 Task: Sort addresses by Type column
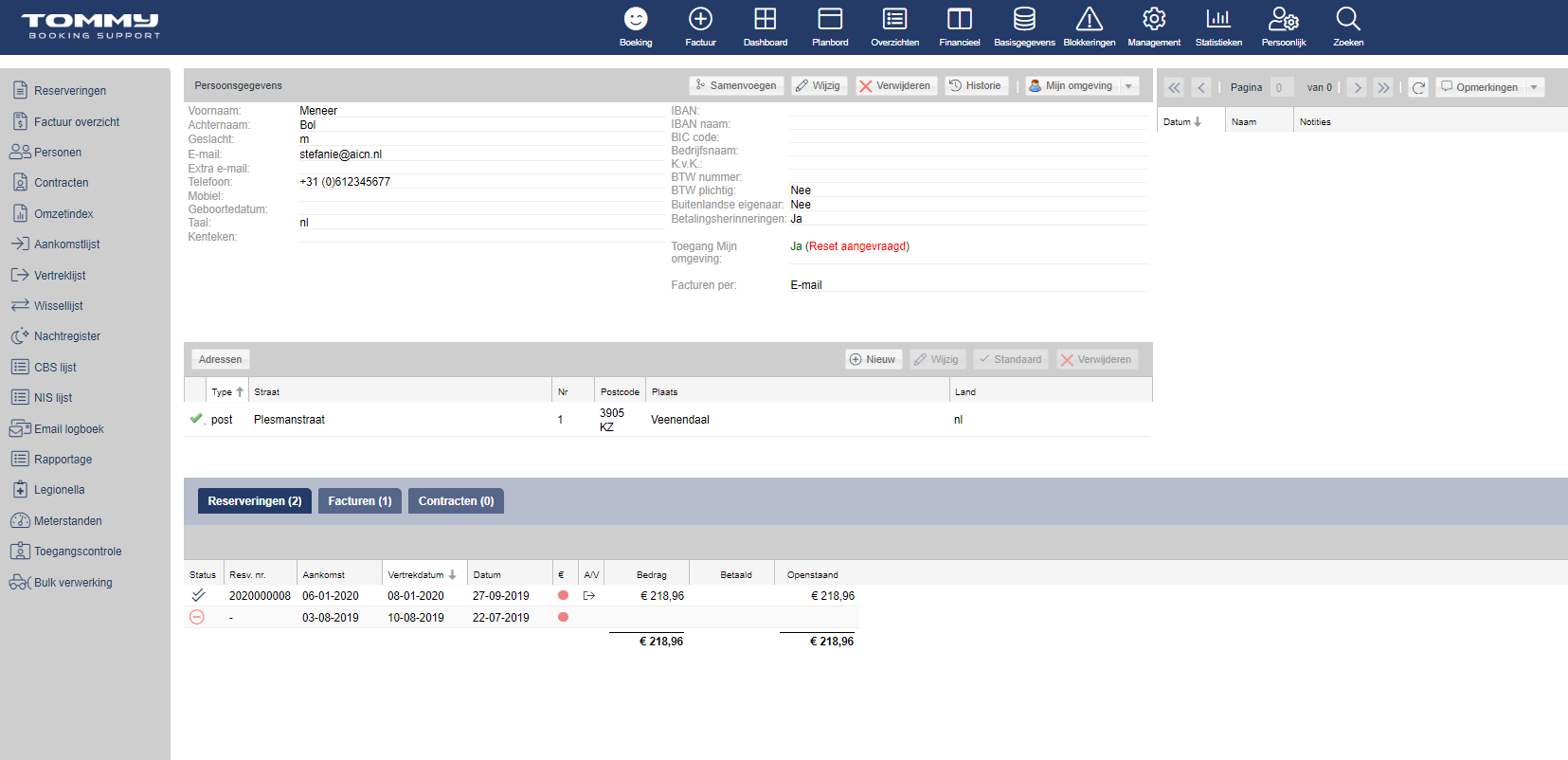pos(227,391)
